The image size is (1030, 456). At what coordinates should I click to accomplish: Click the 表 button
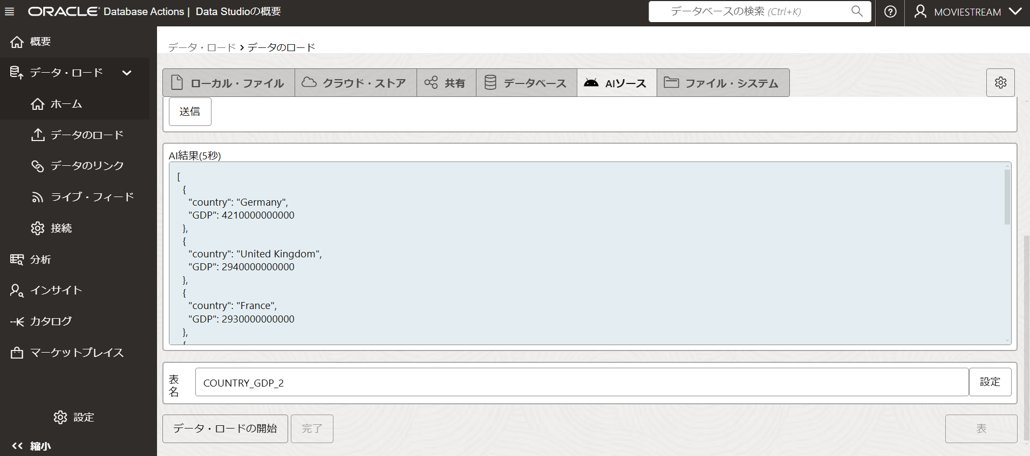[981, 428]
